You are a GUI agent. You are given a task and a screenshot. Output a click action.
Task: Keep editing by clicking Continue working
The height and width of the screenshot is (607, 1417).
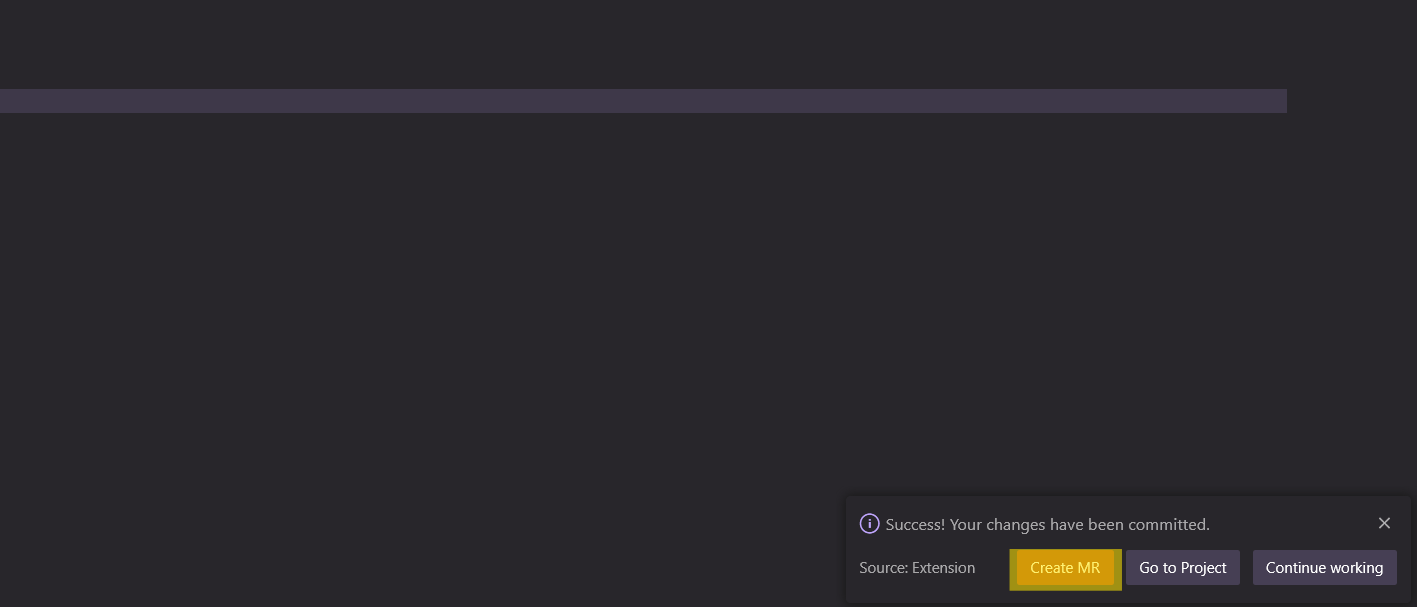point(1324,568)
